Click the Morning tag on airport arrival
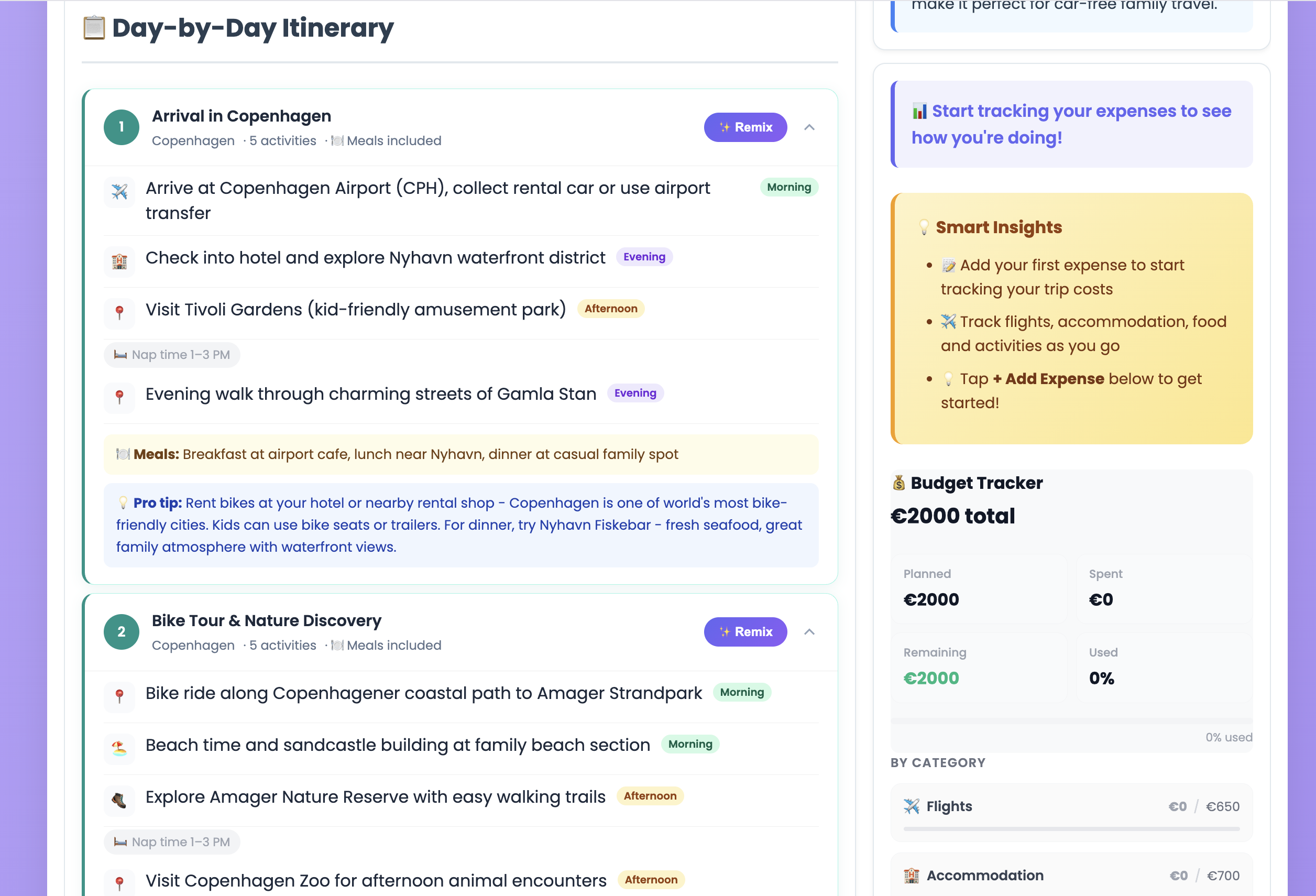This screenshot has width=1316, height=896. 789,188
